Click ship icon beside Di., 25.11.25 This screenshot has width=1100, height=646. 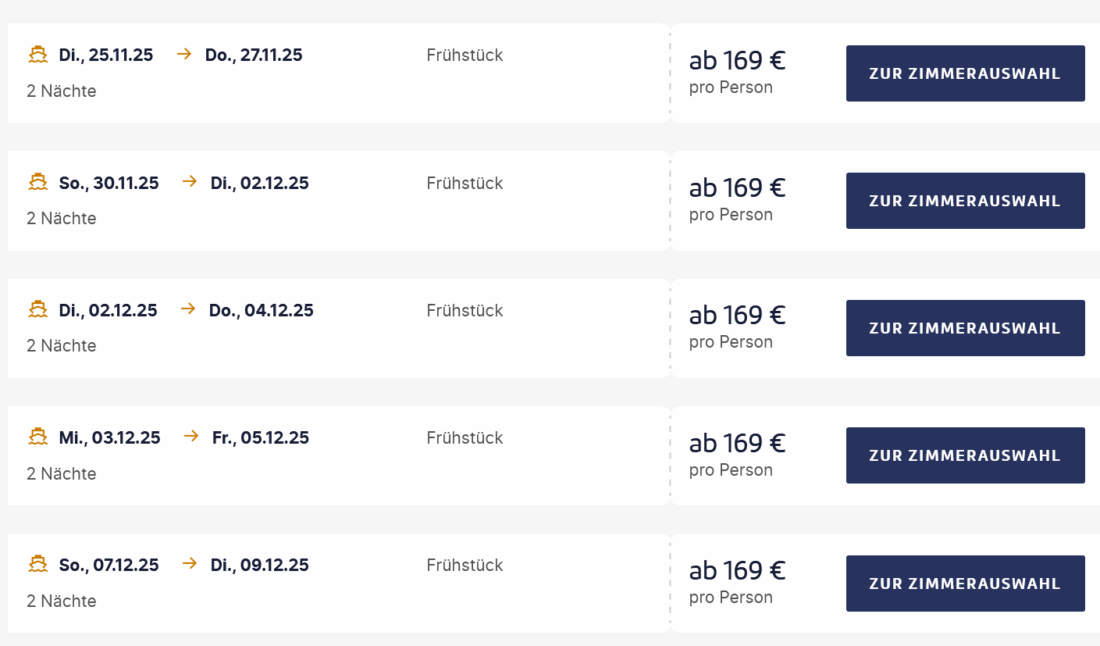38,55
